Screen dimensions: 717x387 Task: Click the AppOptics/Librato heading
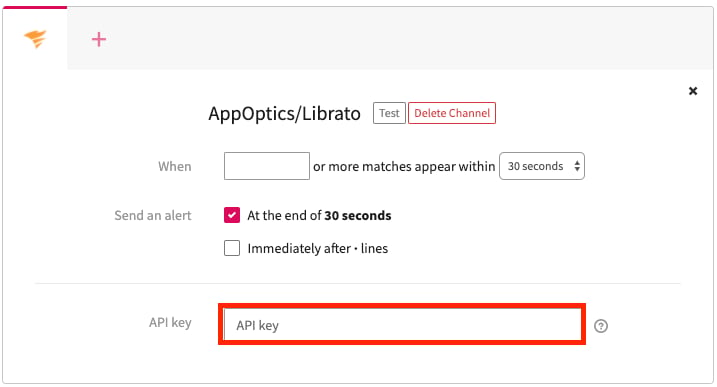pyautogui.click(x=284, y=113)
